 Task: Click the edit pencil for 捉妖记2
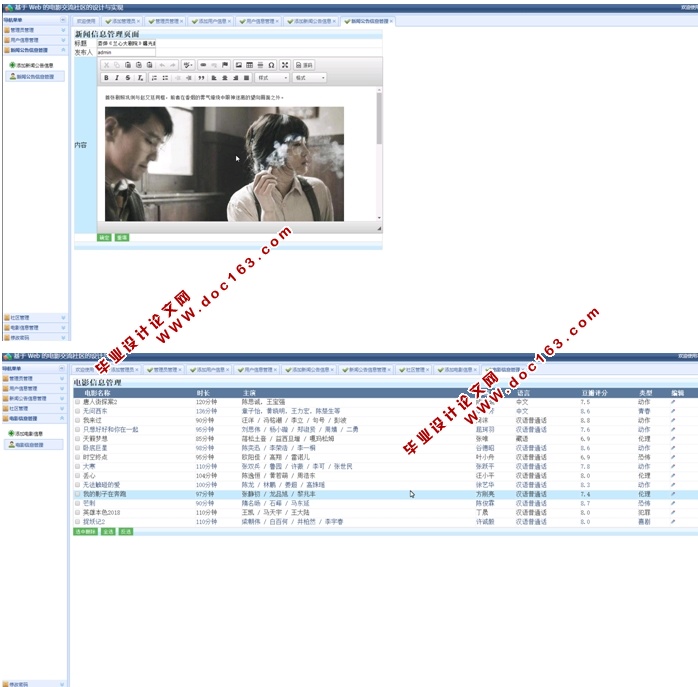pyautogui.click(x=673, y=521)
